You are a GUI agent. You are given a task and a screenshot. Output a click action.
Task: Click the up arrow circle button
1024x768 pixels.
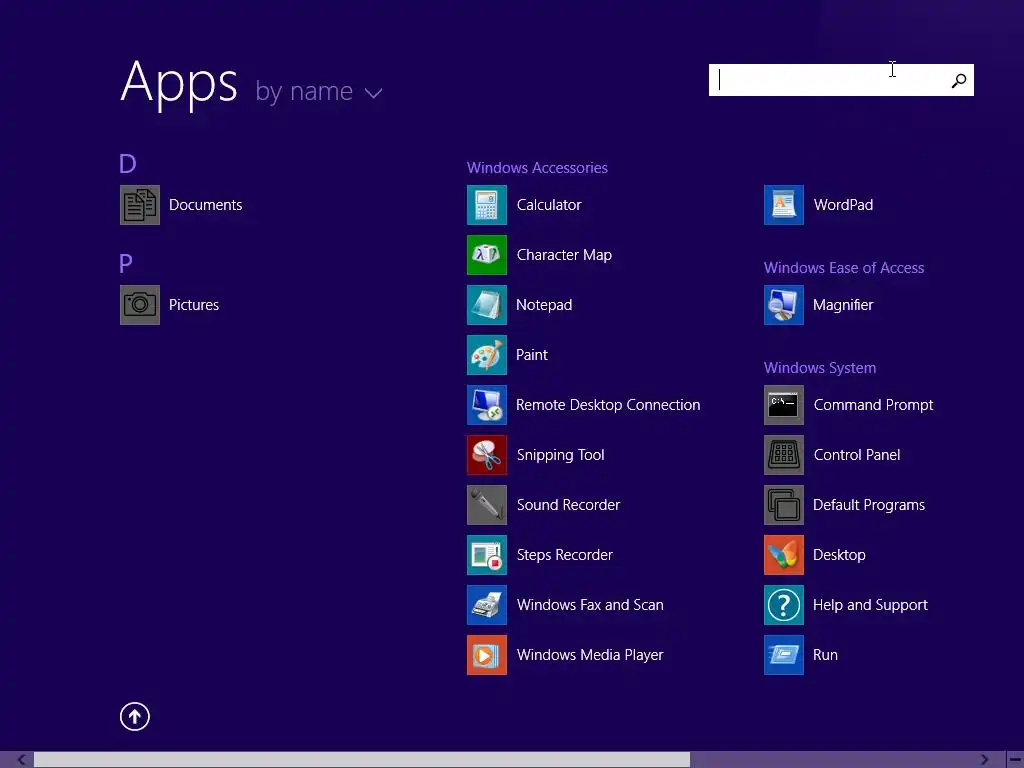coord(135,716)
